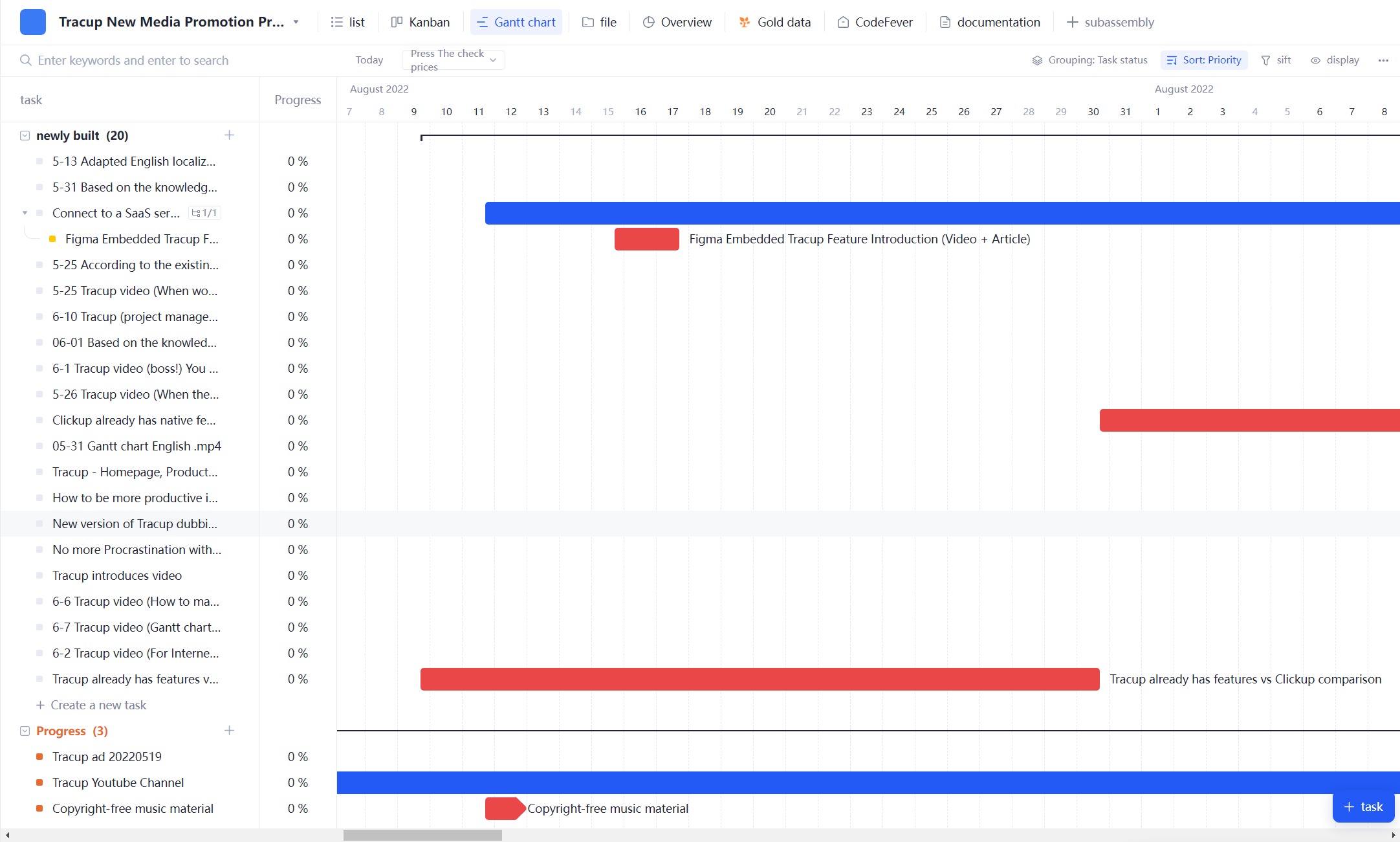1400x842 pixels.
Task: Toggle orange status of Tracup Youtube Channel
Action: pos(39,782)
